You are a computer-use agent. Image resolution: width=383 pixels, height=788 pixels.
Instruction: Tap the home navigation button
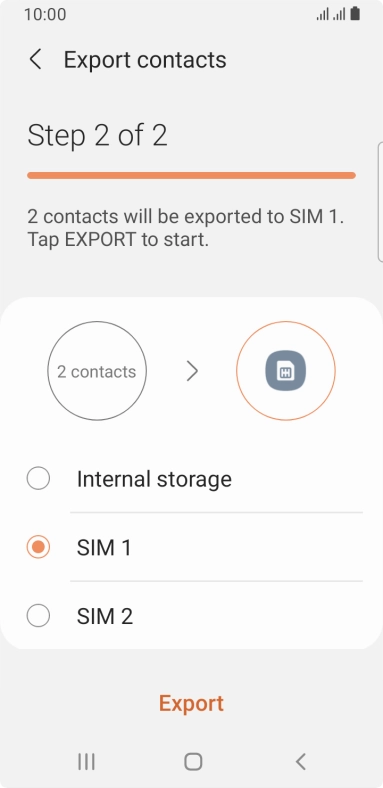pyautogui.click(x=193, y=762)
